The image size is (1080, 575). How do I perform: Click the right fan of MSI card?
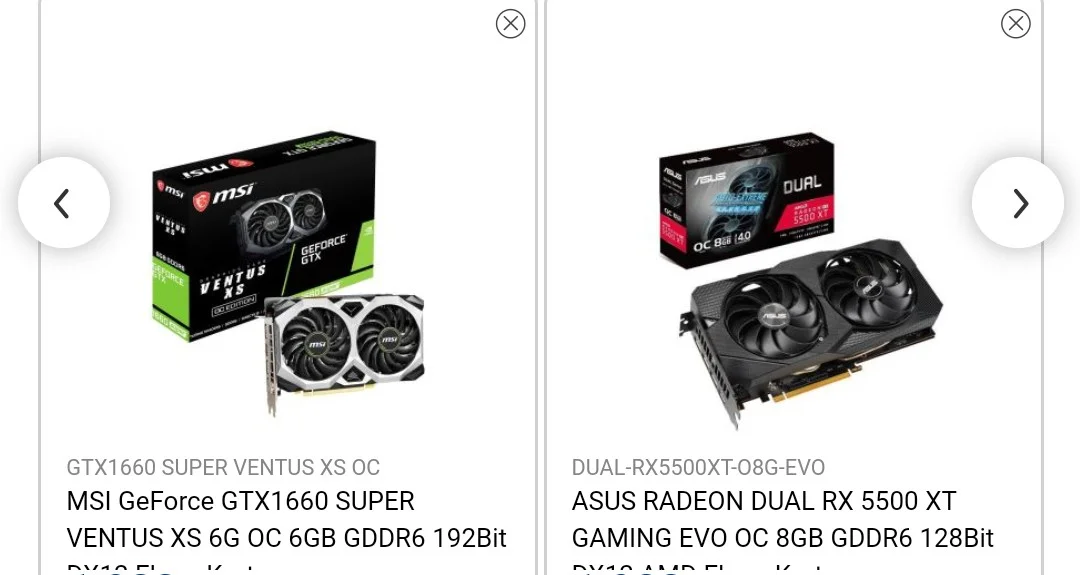389,339
